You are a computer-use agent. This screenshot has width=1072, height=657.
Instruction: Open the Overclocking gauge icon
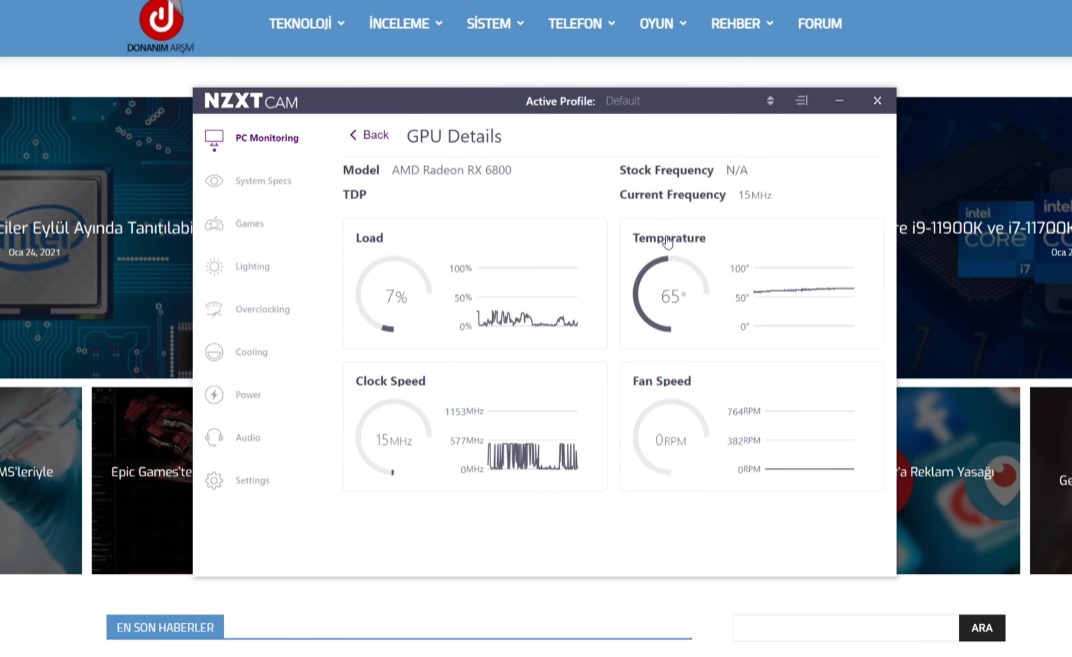(214, 309)
